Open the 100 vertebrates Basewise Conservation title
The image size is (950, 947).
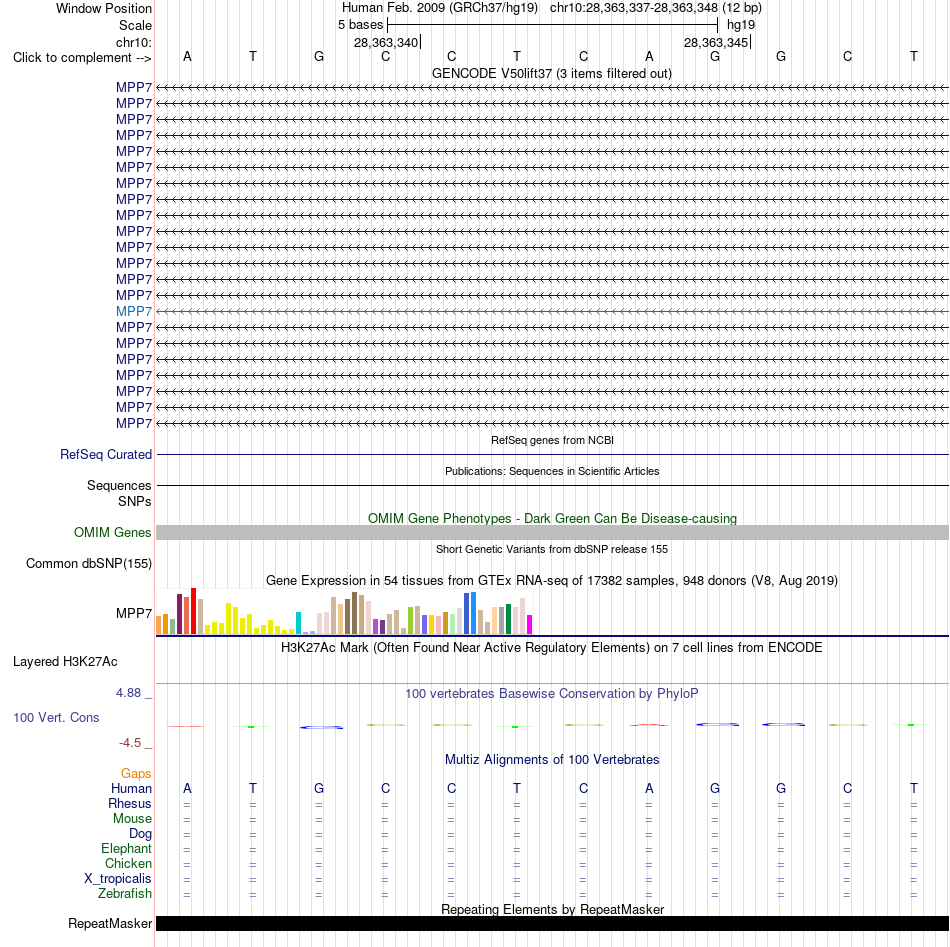pos(552,694)
